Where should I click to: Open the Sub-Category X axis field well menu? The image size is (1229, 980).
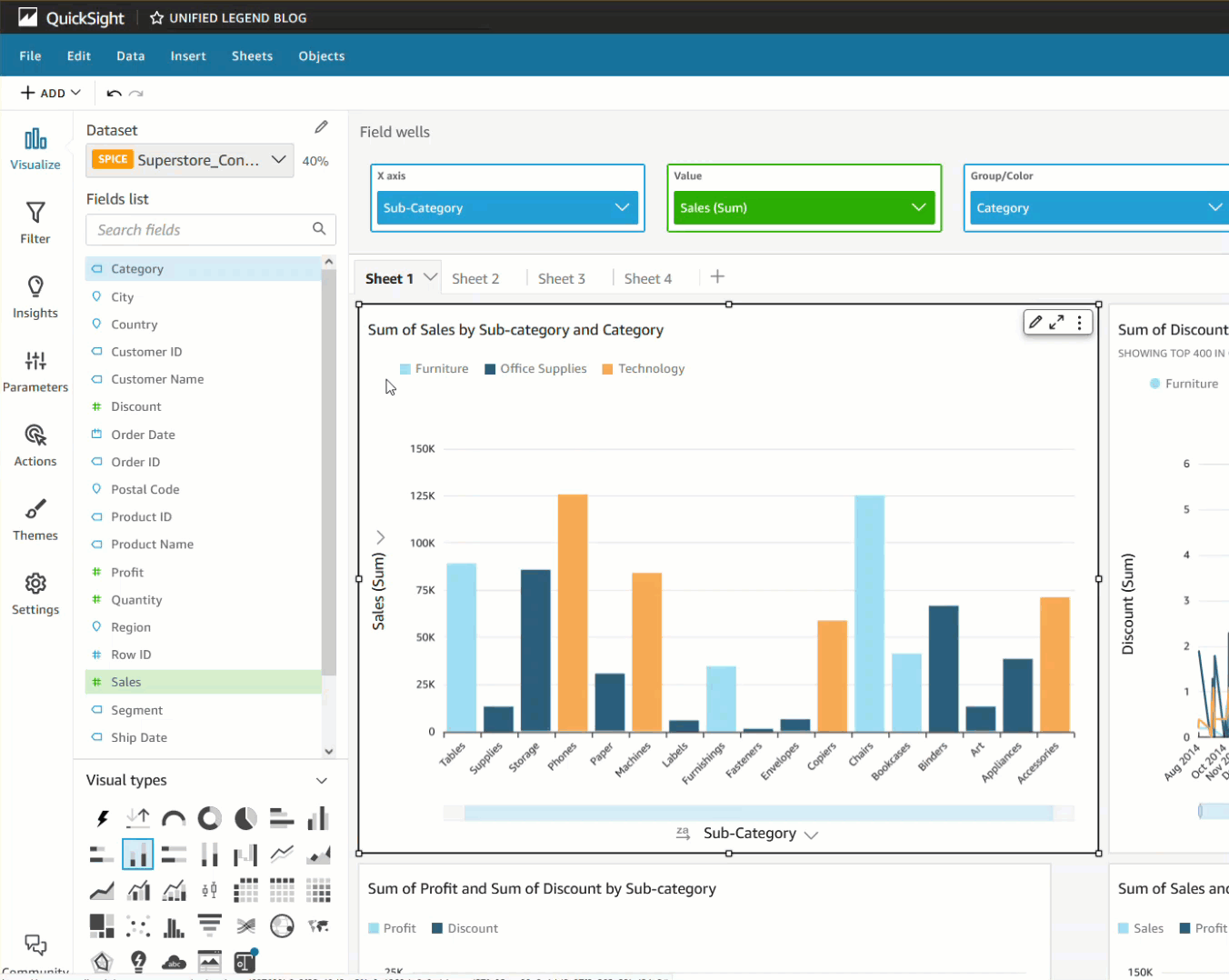point(622,207)
